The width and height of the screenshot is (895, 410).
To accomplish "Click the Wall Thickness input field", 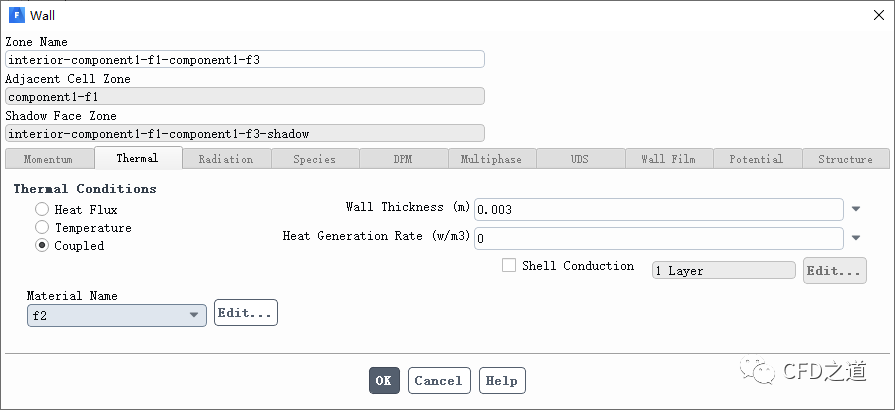I will point(658,209).
